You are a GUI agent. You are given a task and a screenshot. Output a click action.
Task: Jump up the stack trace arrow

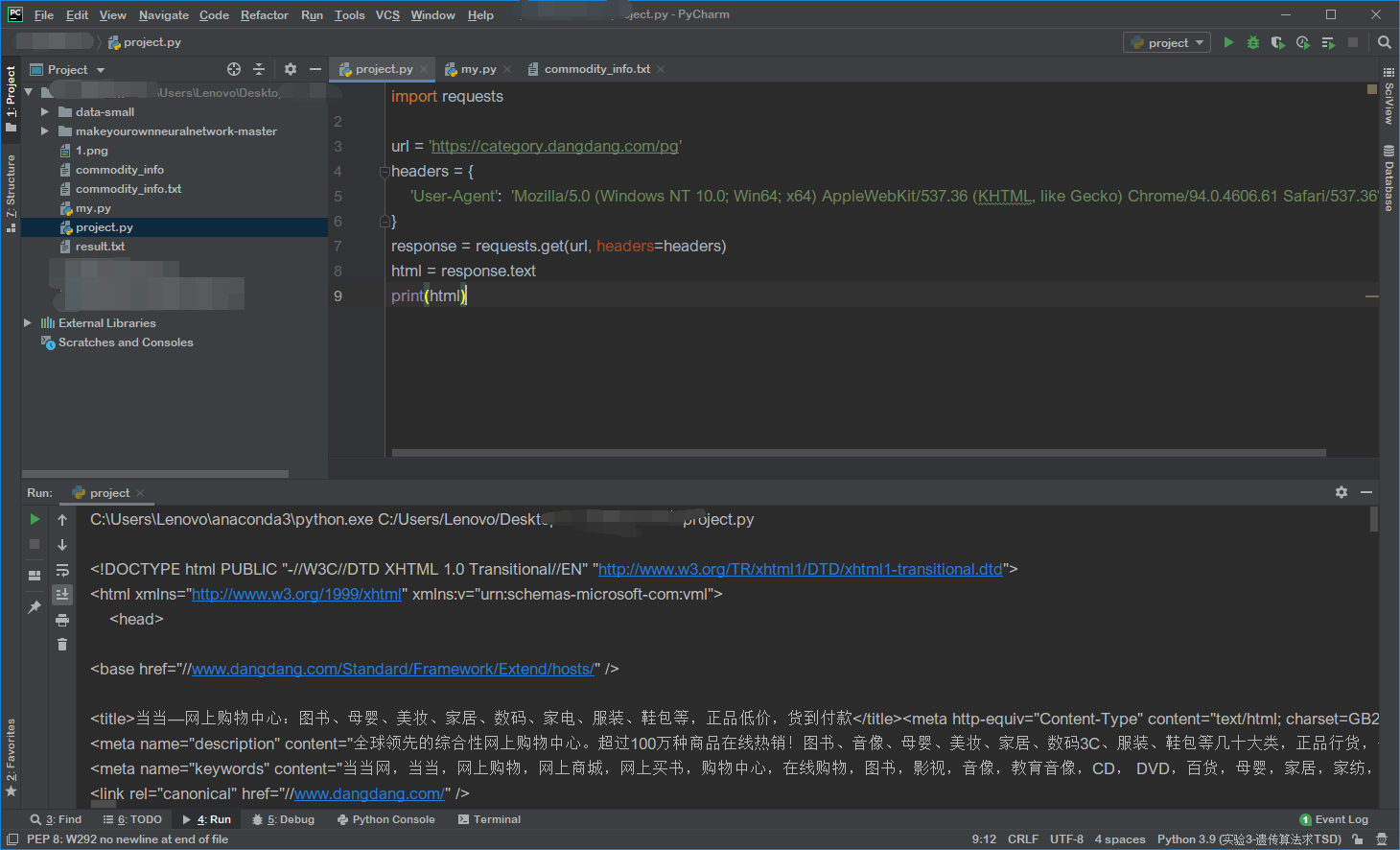62,519
